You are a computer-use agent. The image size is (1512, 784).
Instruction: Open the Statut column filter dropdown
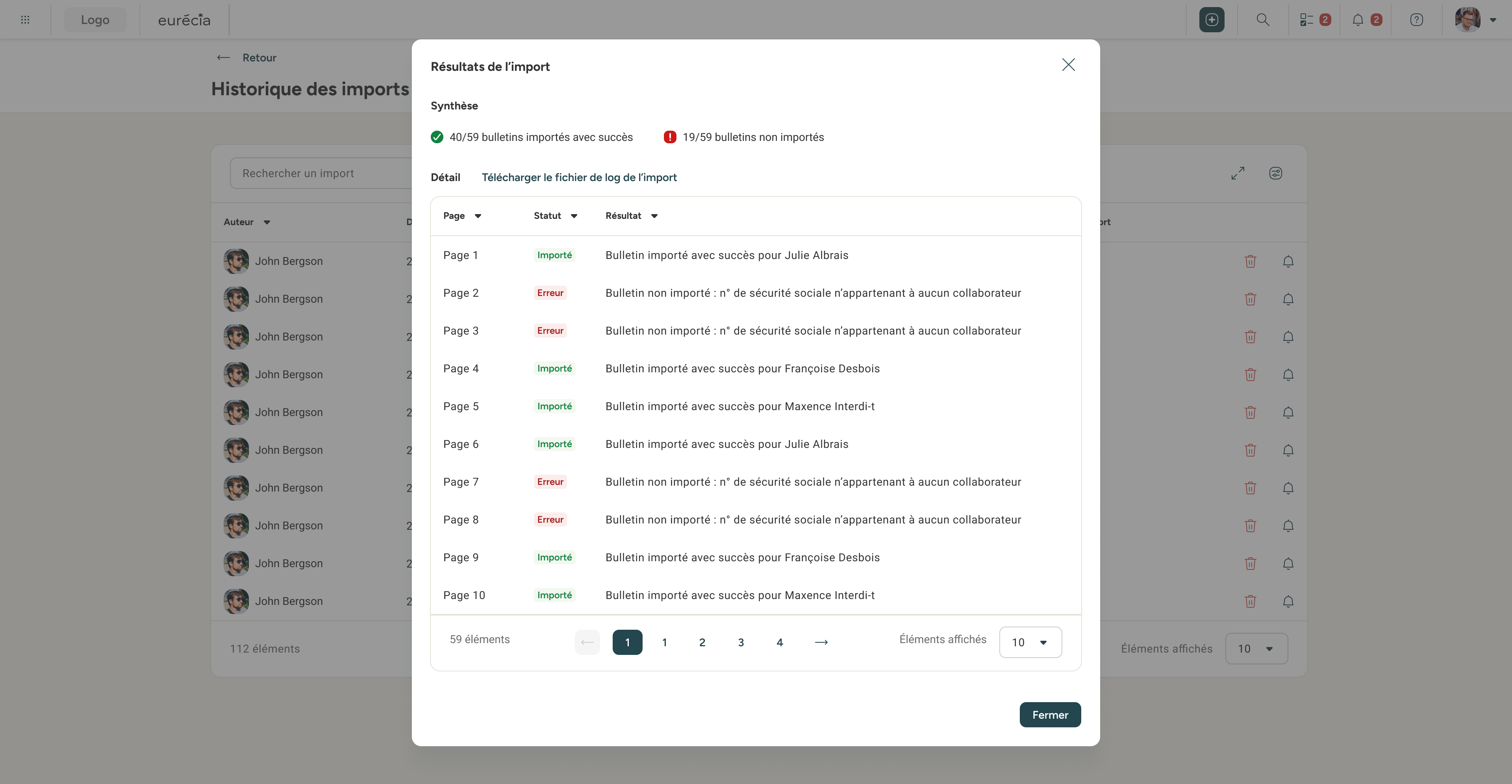click(x=574, y=216)
